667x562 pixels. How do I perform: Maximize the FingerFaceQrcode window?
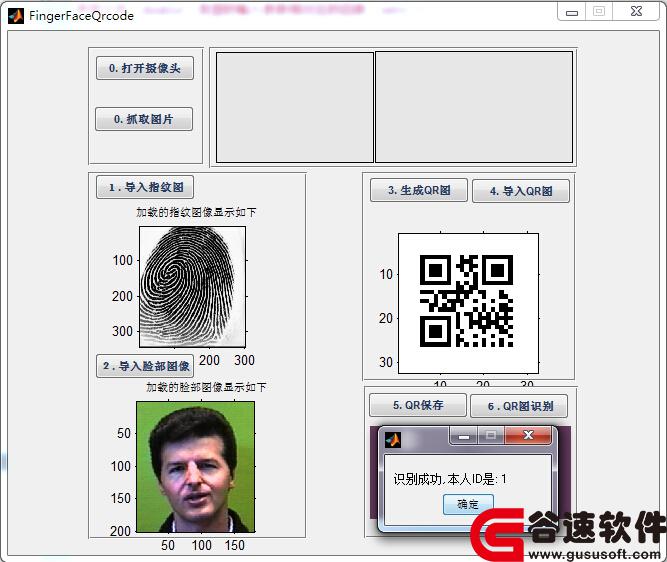[x=599, y=11]
